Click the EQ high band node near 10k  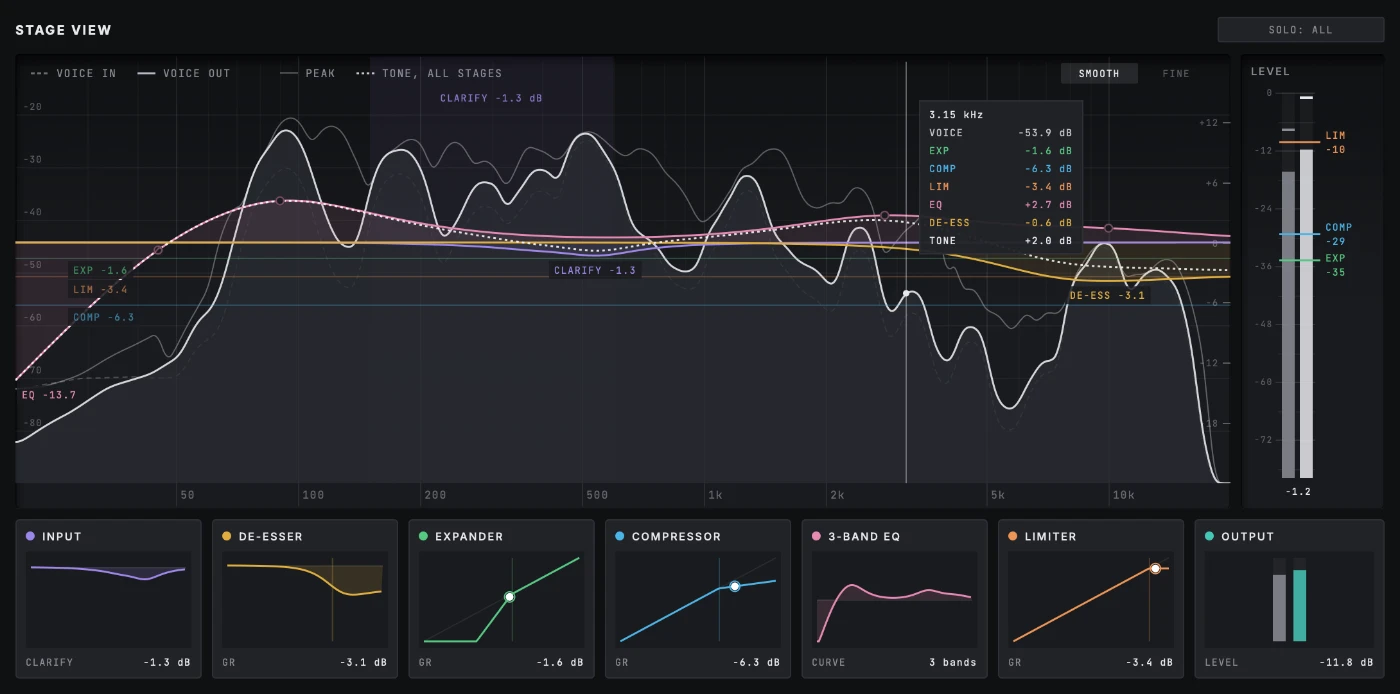click(x=1108, y=229)
